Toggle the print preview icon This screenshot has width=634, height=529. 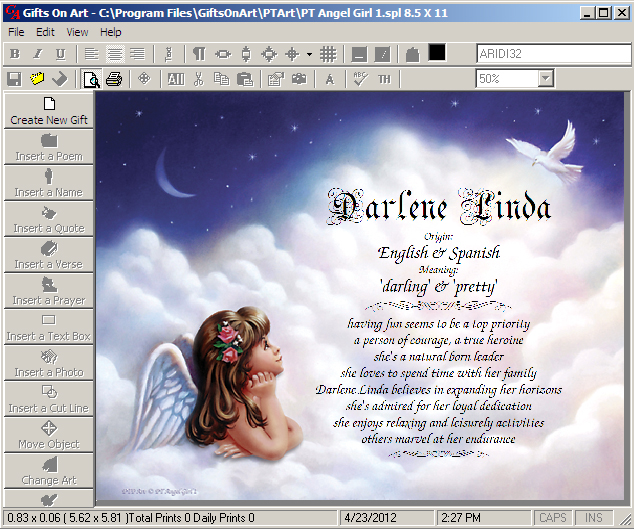(91, 79)
